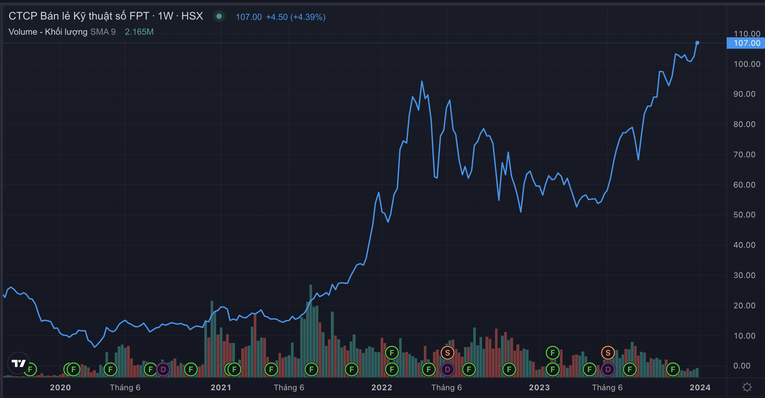The width and height of the screenshot is (765, 398).
Task: Click the 2024 label on time axis
Action: (x=700, y=387)
